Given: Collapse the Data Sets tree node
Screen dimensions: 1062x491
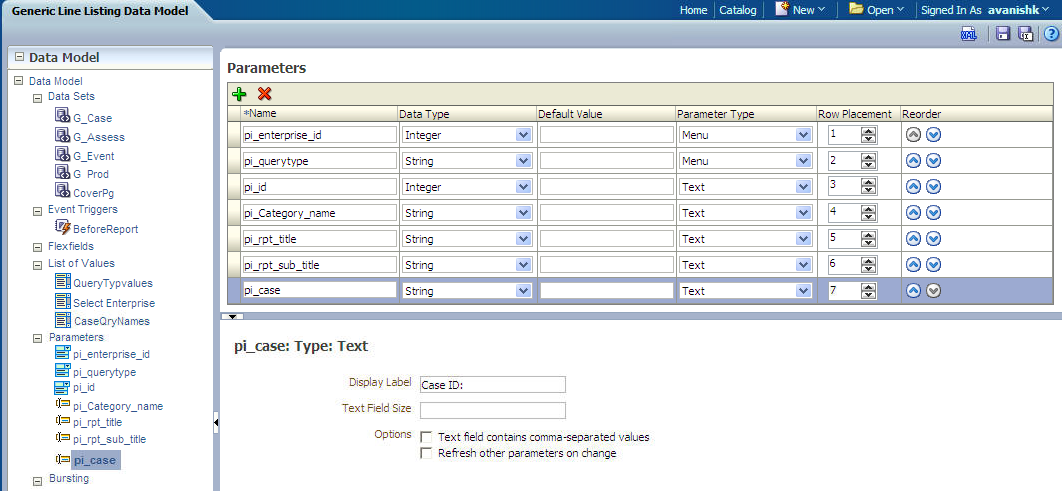Looking at the screenshot, I should point(37,98).
